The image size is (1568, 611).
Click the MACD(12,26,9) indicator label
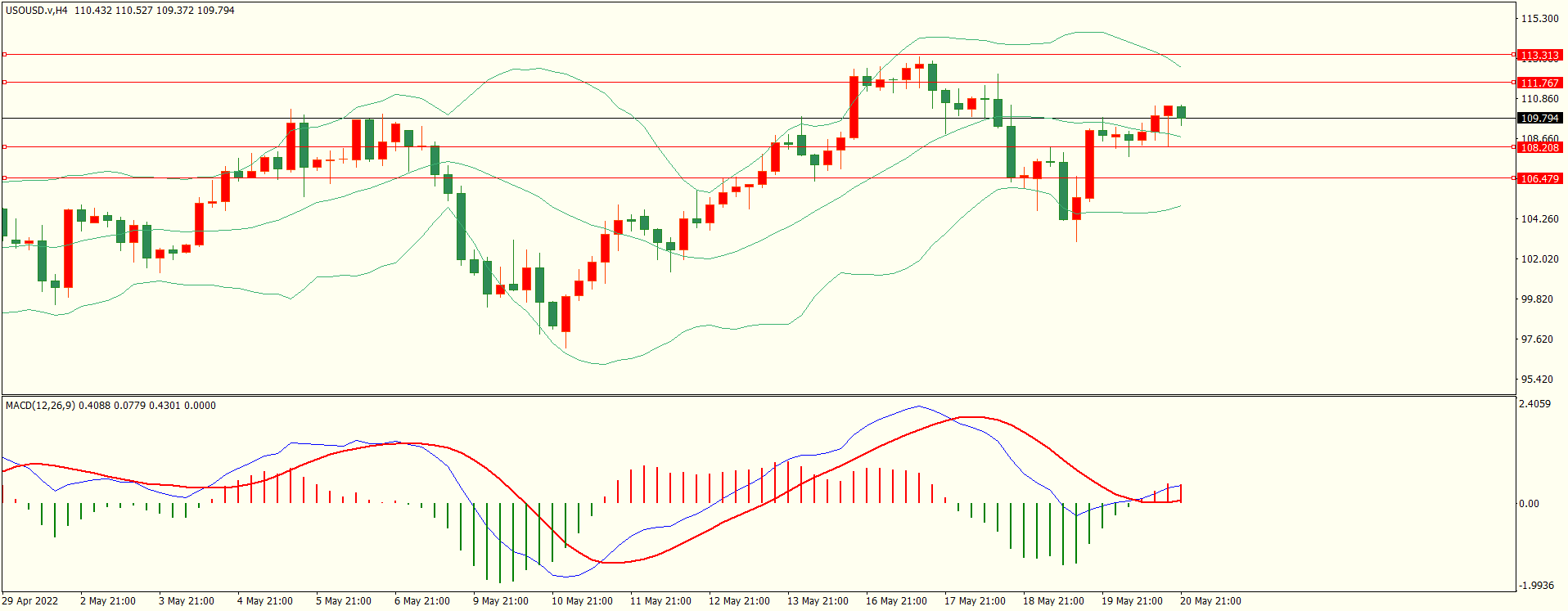(x=41, y=406)
